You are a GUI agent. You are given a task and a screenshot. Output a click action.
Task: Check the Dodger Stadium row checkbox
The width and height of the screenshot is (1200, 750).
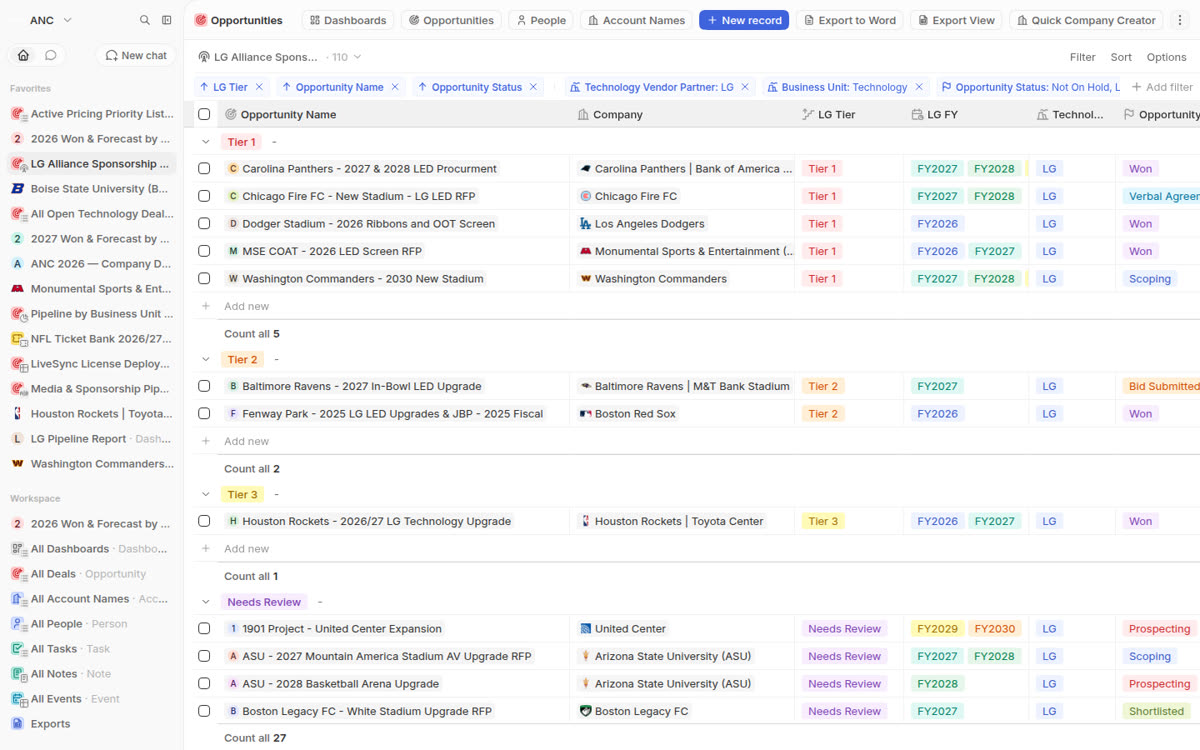204,224
